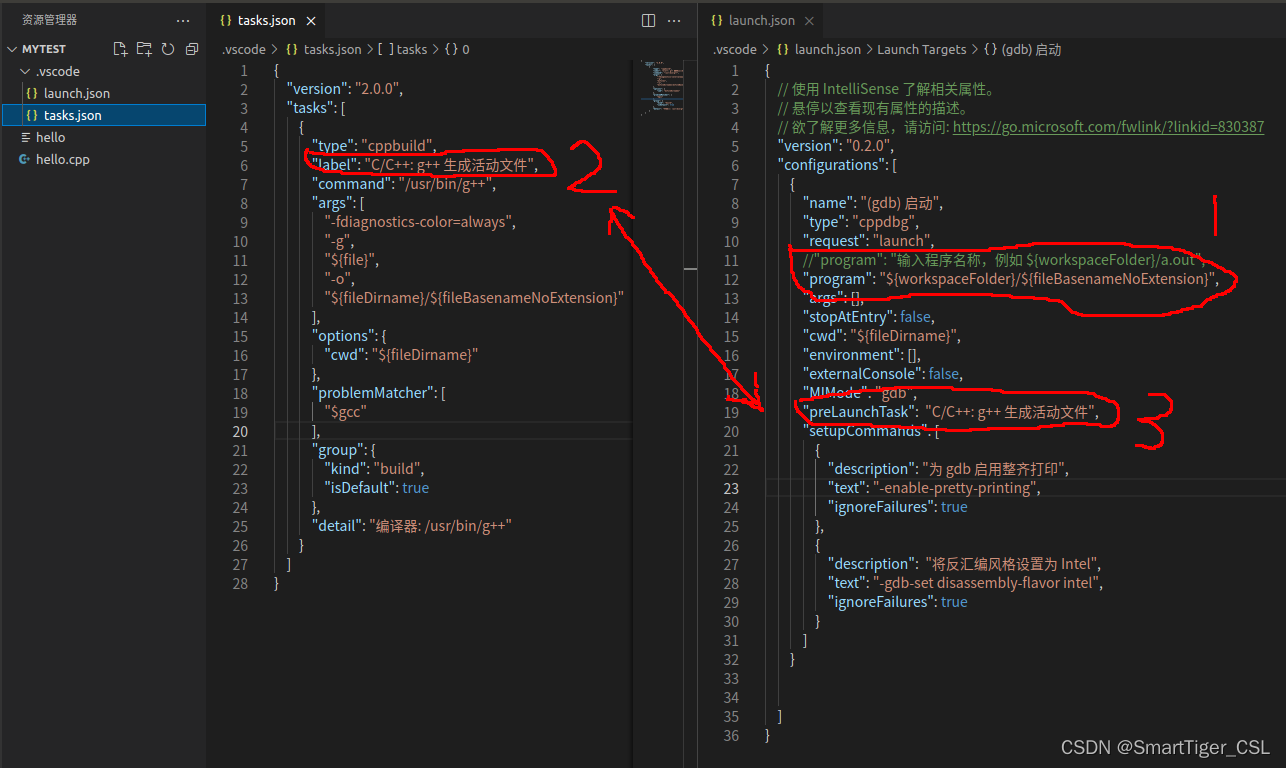
Task: Open more actions for tasks.json editor group
Action: 675,20
